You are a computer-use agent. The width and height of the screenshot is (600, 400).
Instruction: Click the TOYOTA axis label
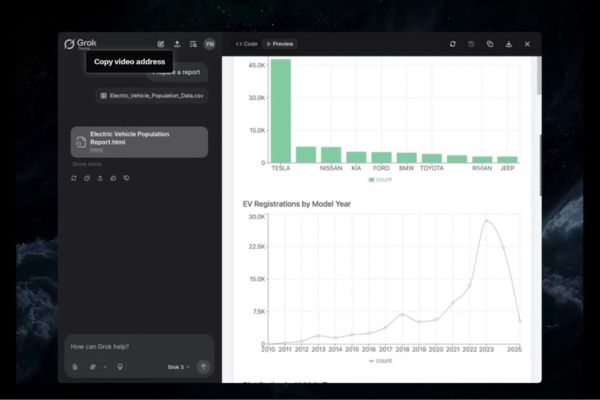(x=432, y=168)
